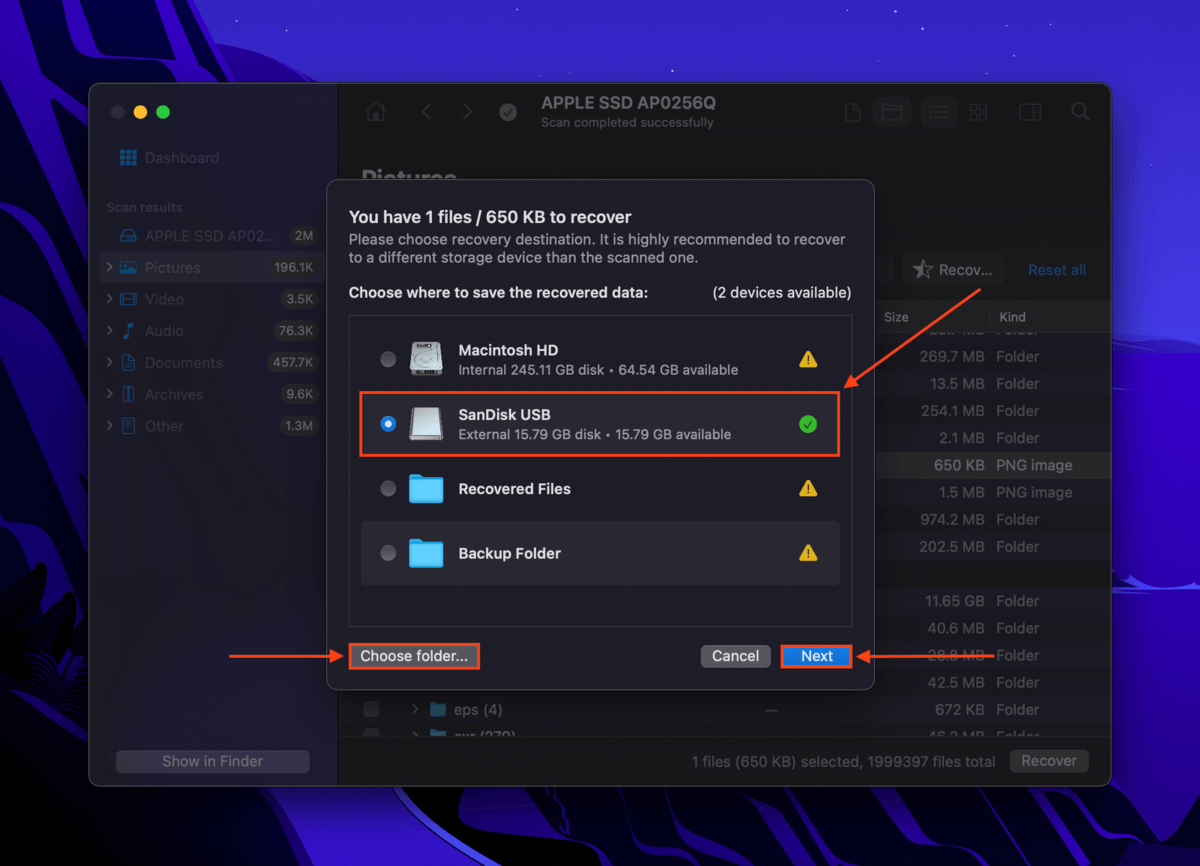Viewport: 1200px width, 866px height.
Task: Navigate forward with the right chevron
Action: point(466,112)
